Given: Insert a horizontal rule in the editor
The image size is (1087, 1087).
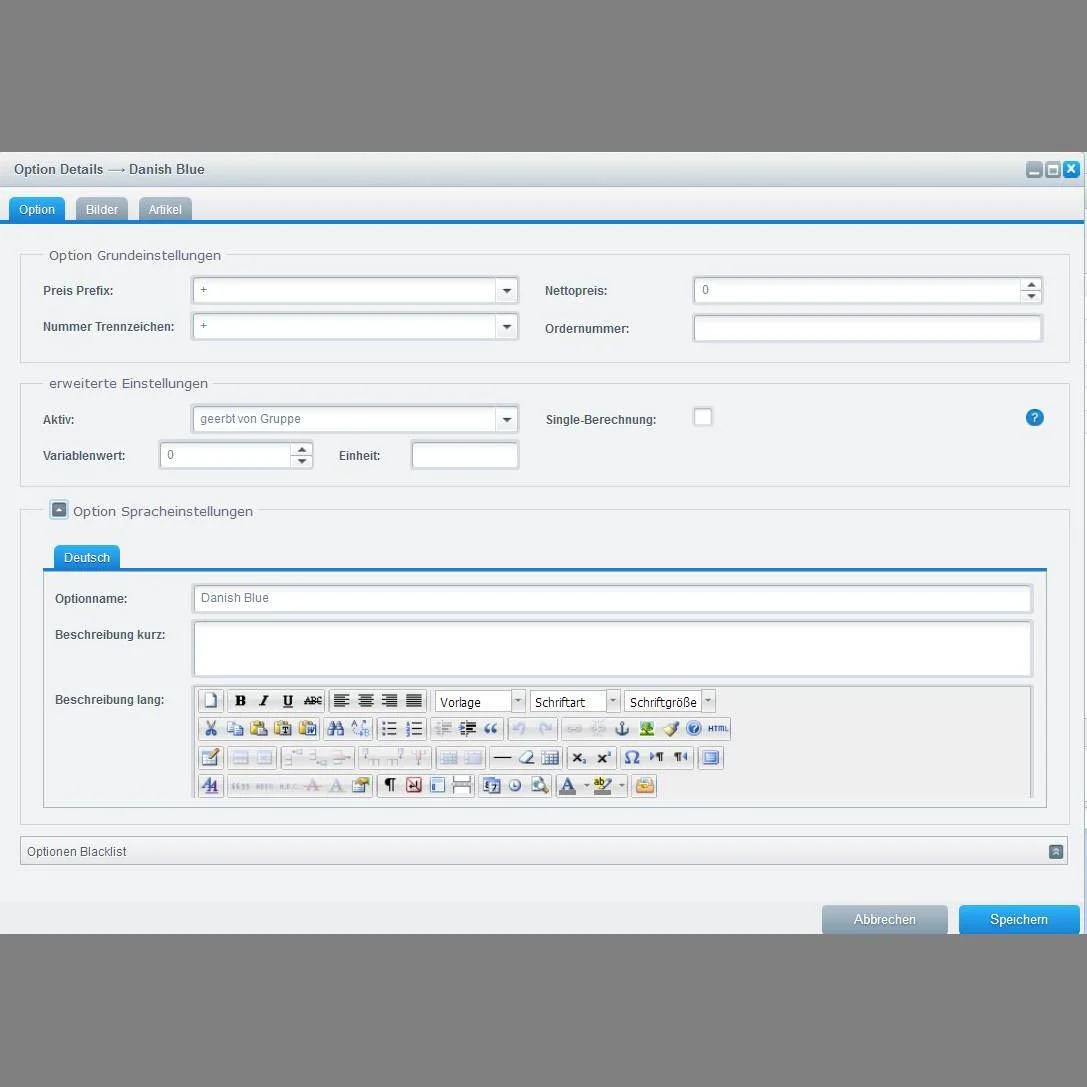Looking at the screenshot, I should tap(501, 757).
